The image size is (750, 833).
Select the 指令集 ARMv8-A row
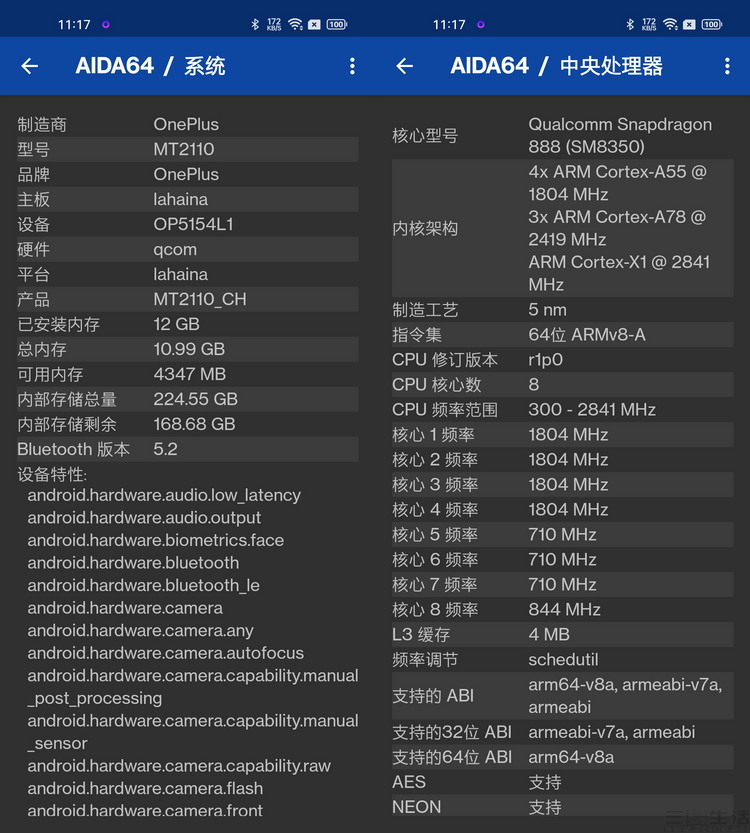(x=562, y=334)
